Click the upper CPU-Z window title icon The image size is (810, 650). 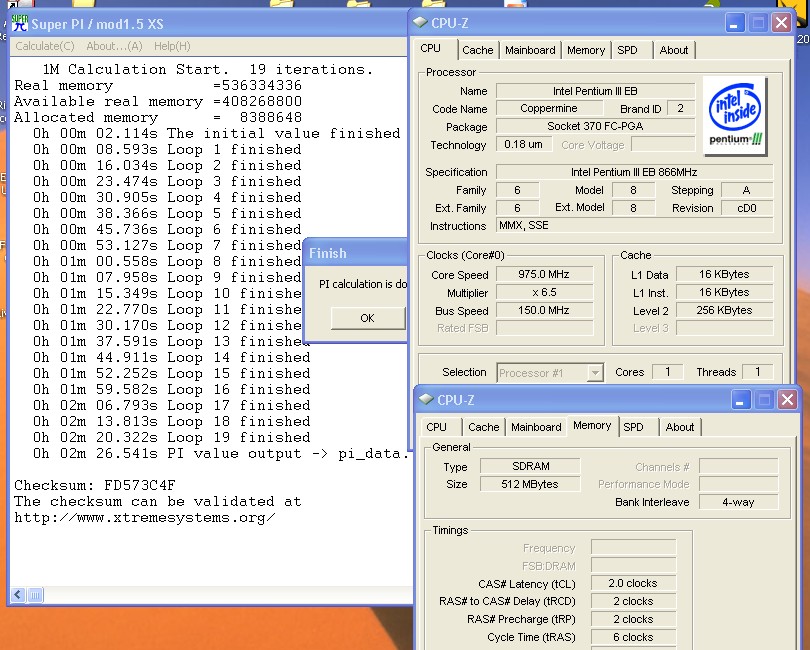pos(420,22)
